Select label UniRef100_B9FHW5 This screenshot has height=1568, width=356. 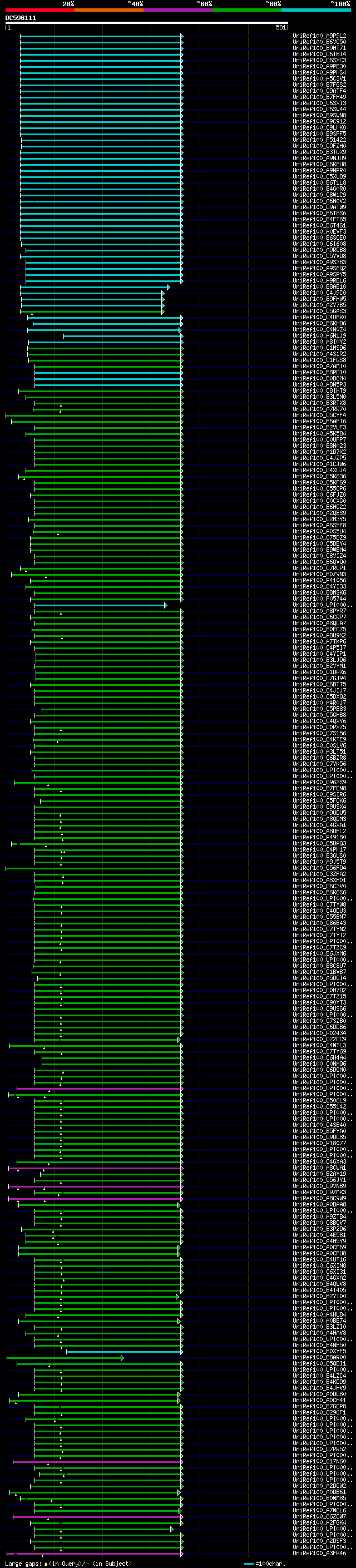pos(319,299)
